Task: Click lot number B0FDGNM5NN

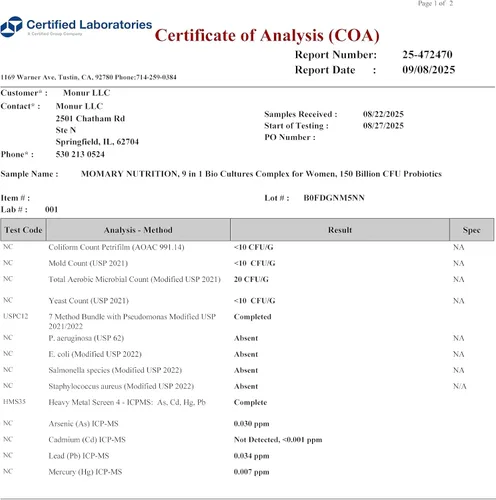Action: (334, 198)
